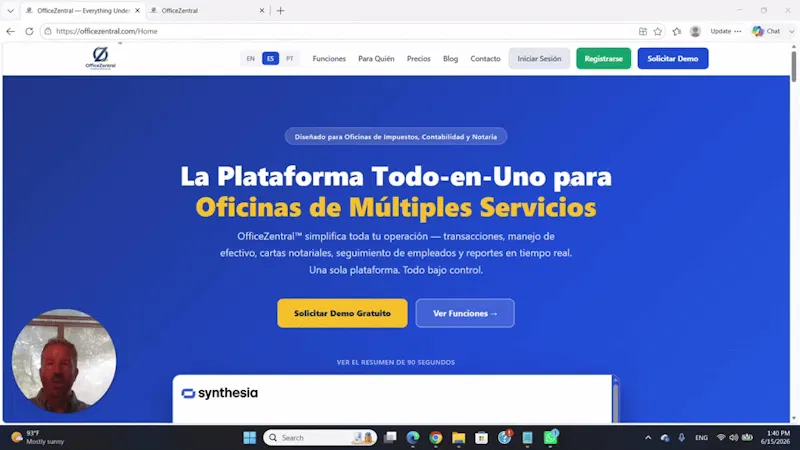Open the browser profile avatar
Viewport: 800px width, 450px height.
(x=695, y=31)
